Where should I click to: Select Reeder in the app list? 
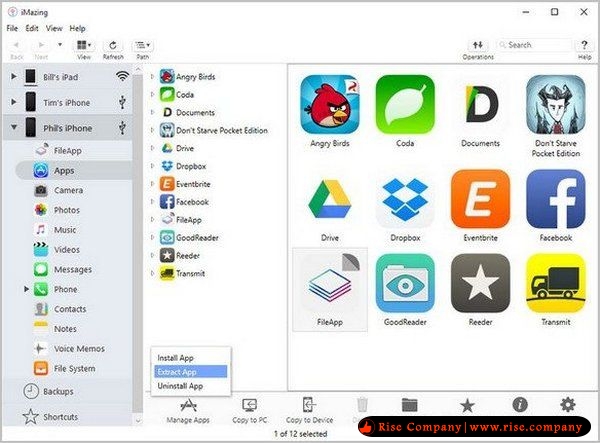point(188,256)
